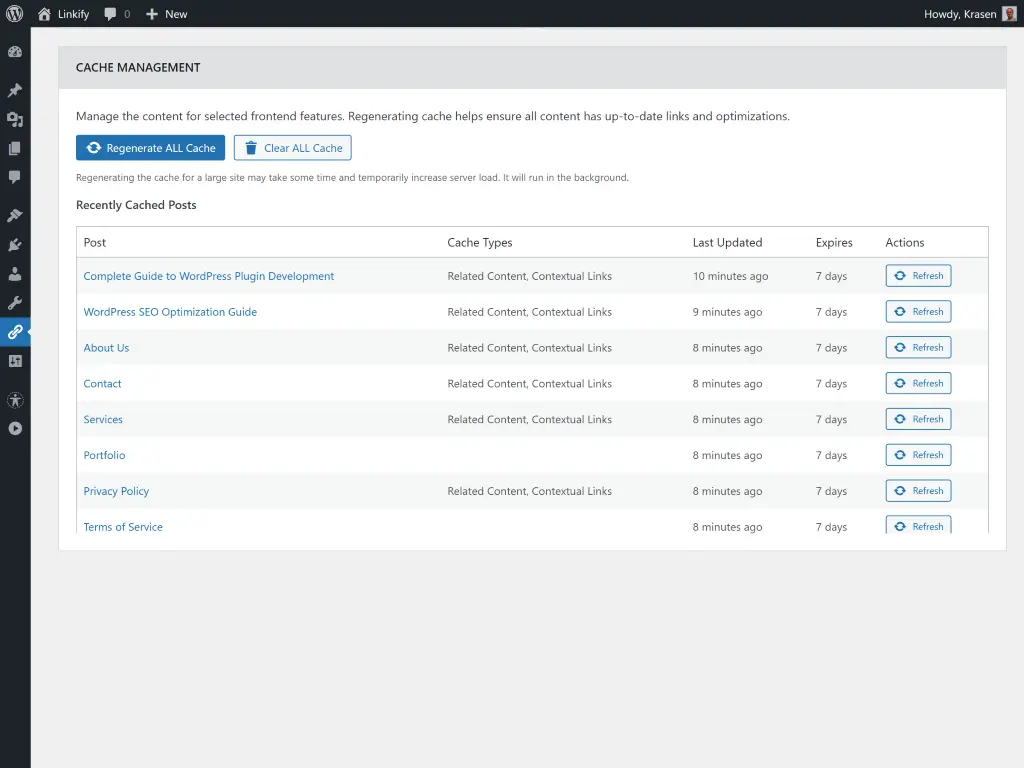Open the Media Library icon

tap(15, 119)
